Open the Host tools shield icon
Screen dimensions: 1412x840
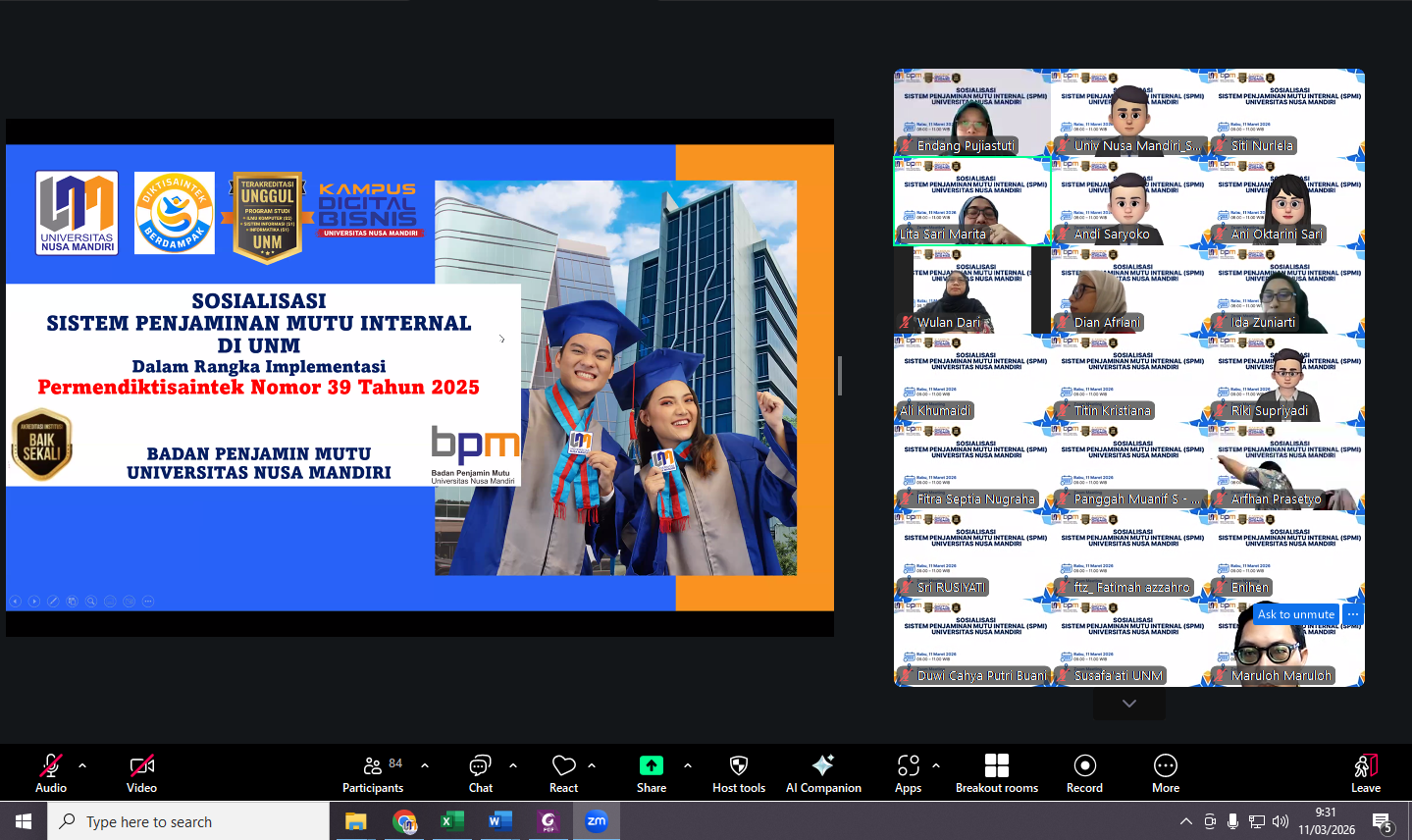point(738,765)
